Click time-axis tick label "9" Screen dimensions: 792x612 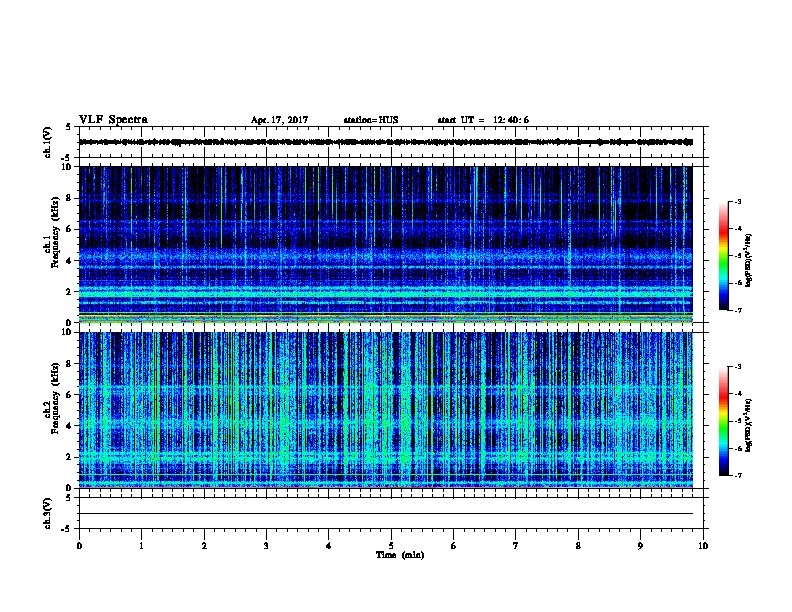[x=640, y=545]
